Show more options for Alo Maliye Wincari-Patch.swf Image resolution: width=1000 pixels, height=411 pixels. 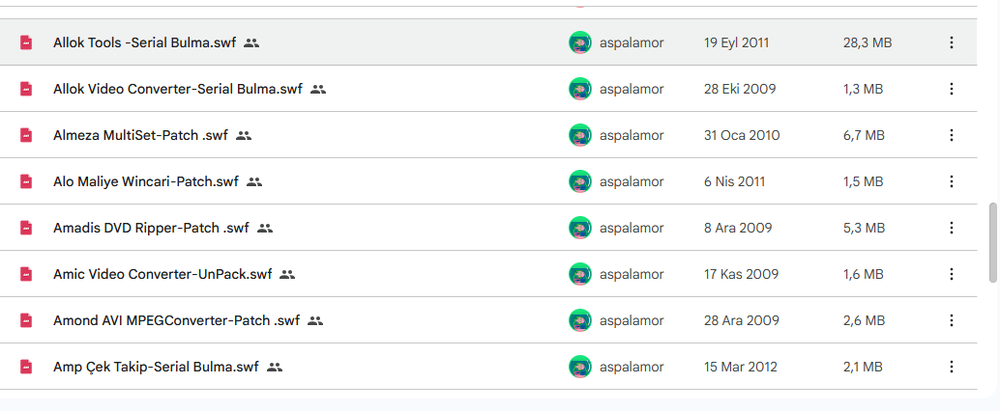951,182
